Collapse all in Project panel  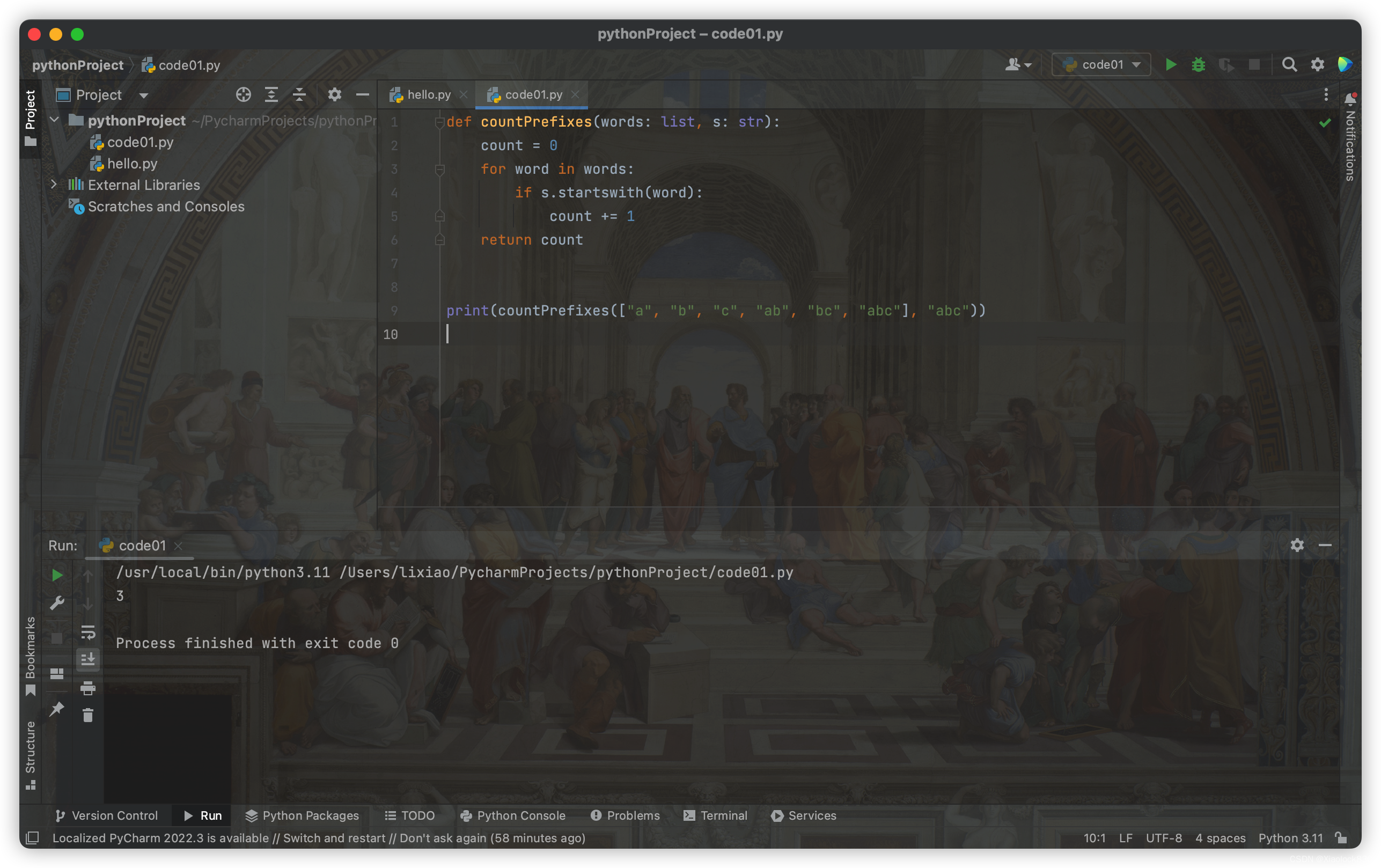299,94
